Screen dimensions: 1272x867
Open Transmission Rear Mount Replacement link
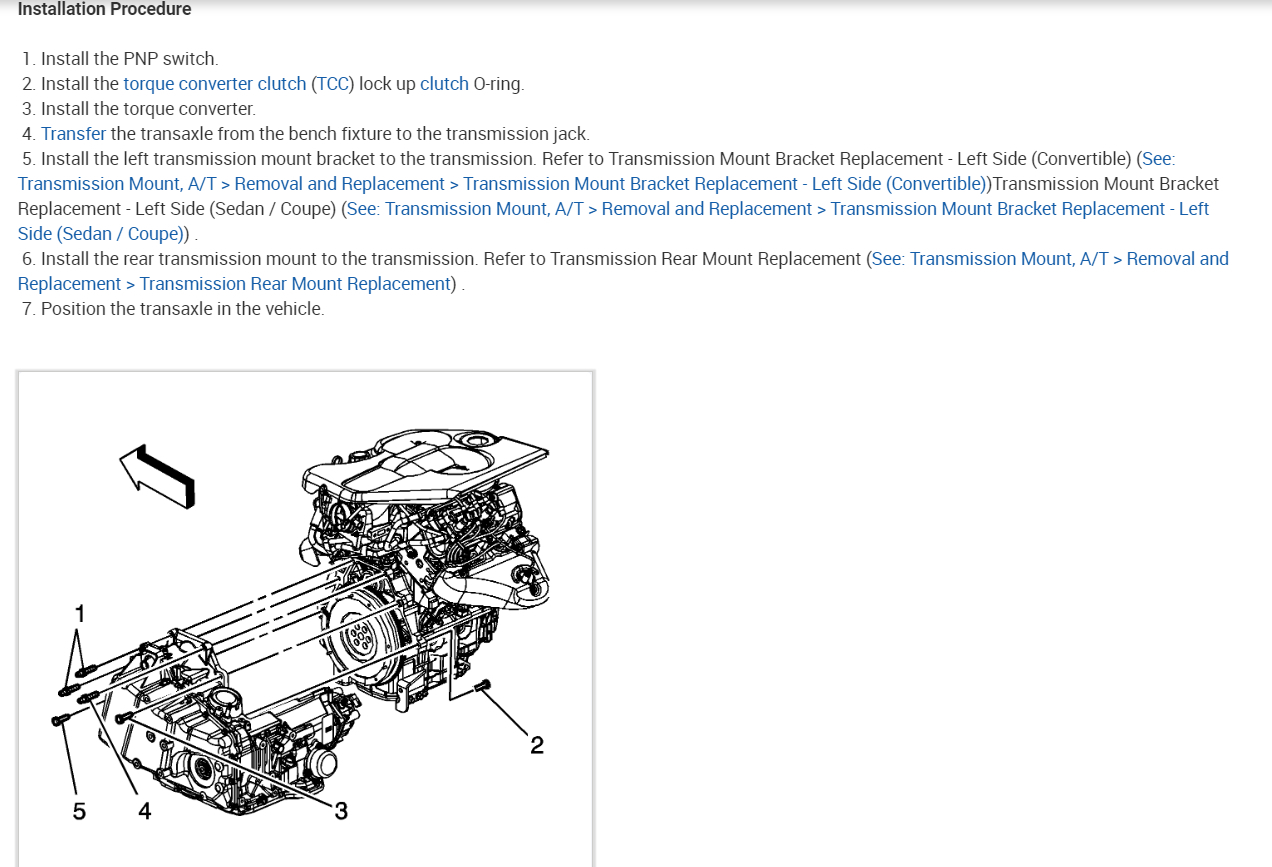coord(623,271)
